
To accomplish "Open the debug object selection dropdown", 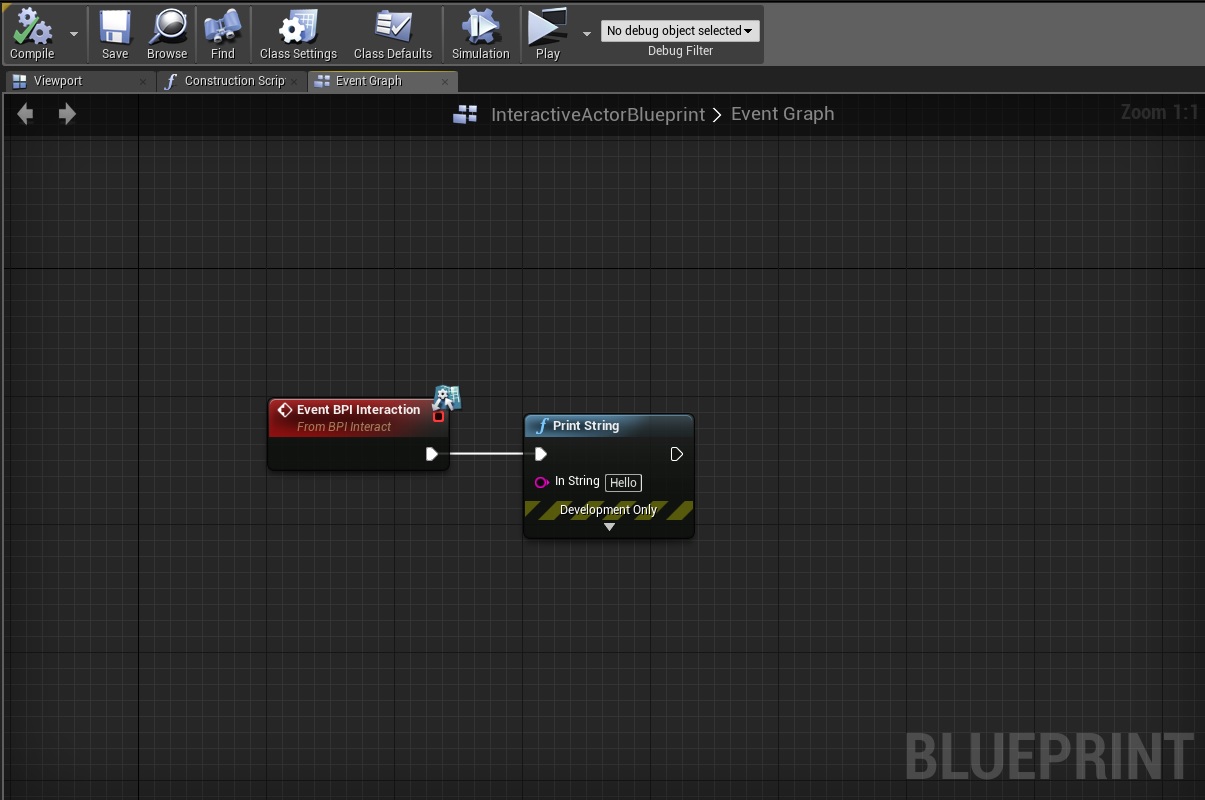I will [x=680, y=31].
